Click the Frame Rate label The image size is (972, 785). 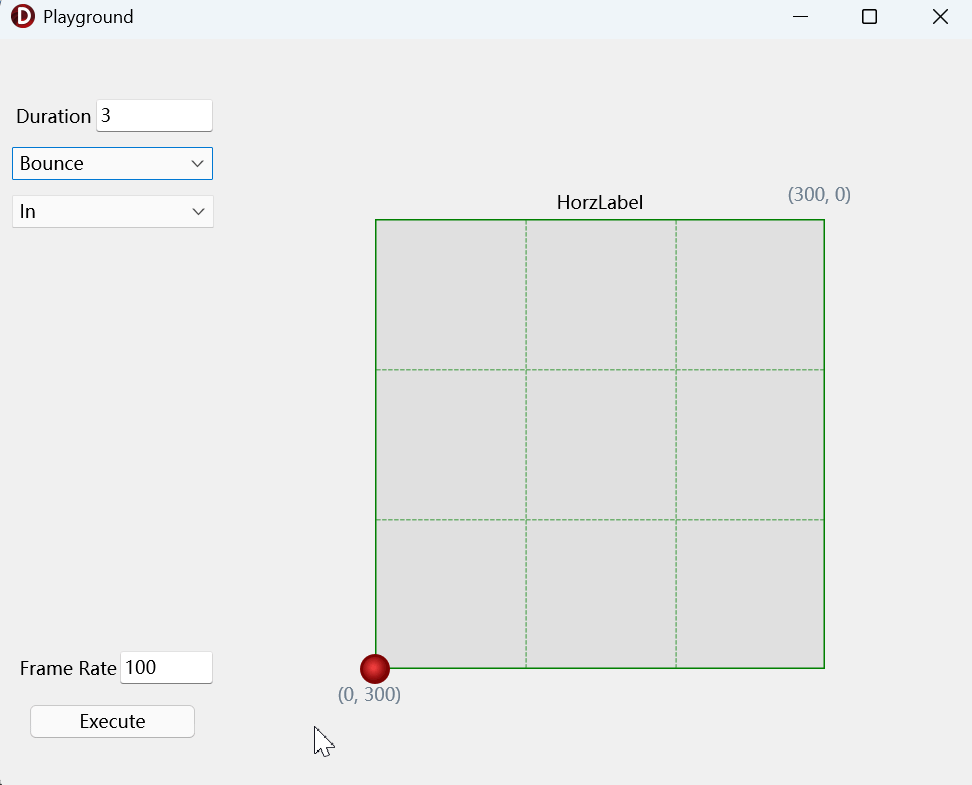[x=68, y=668]
